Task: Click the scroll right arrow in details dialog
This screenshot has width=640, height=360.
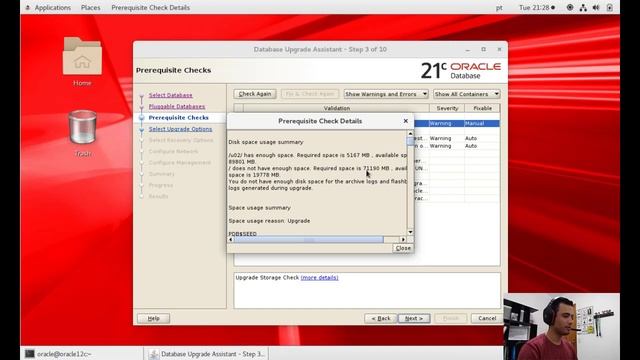Action: [403, 240]
